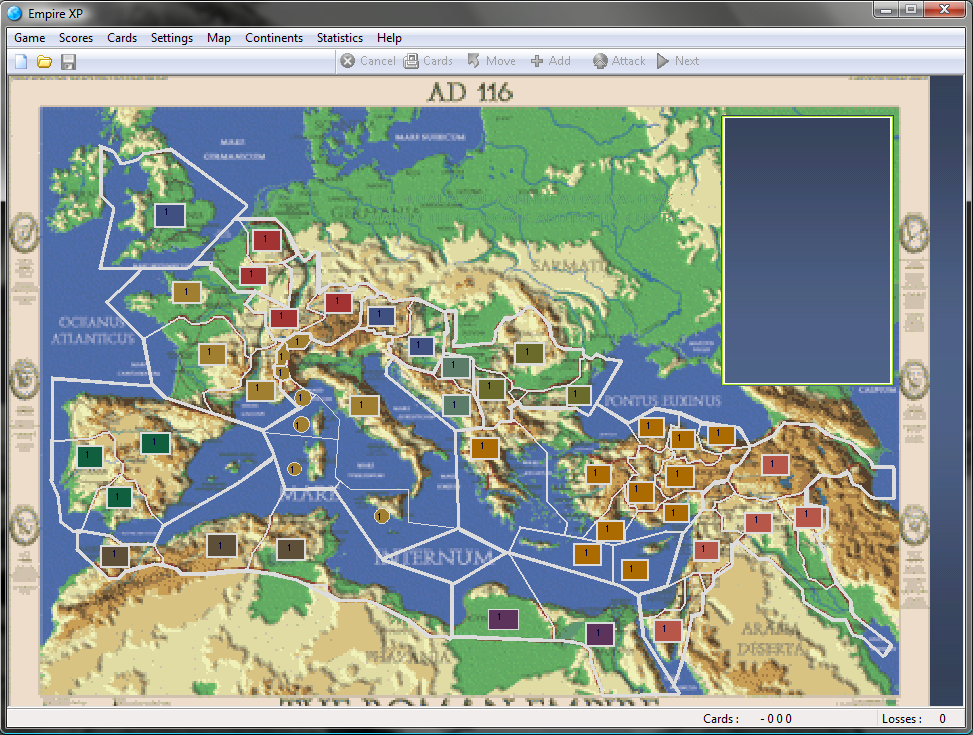Click the New game icon in the toolbar
The image size is (973, 735).
21,61
